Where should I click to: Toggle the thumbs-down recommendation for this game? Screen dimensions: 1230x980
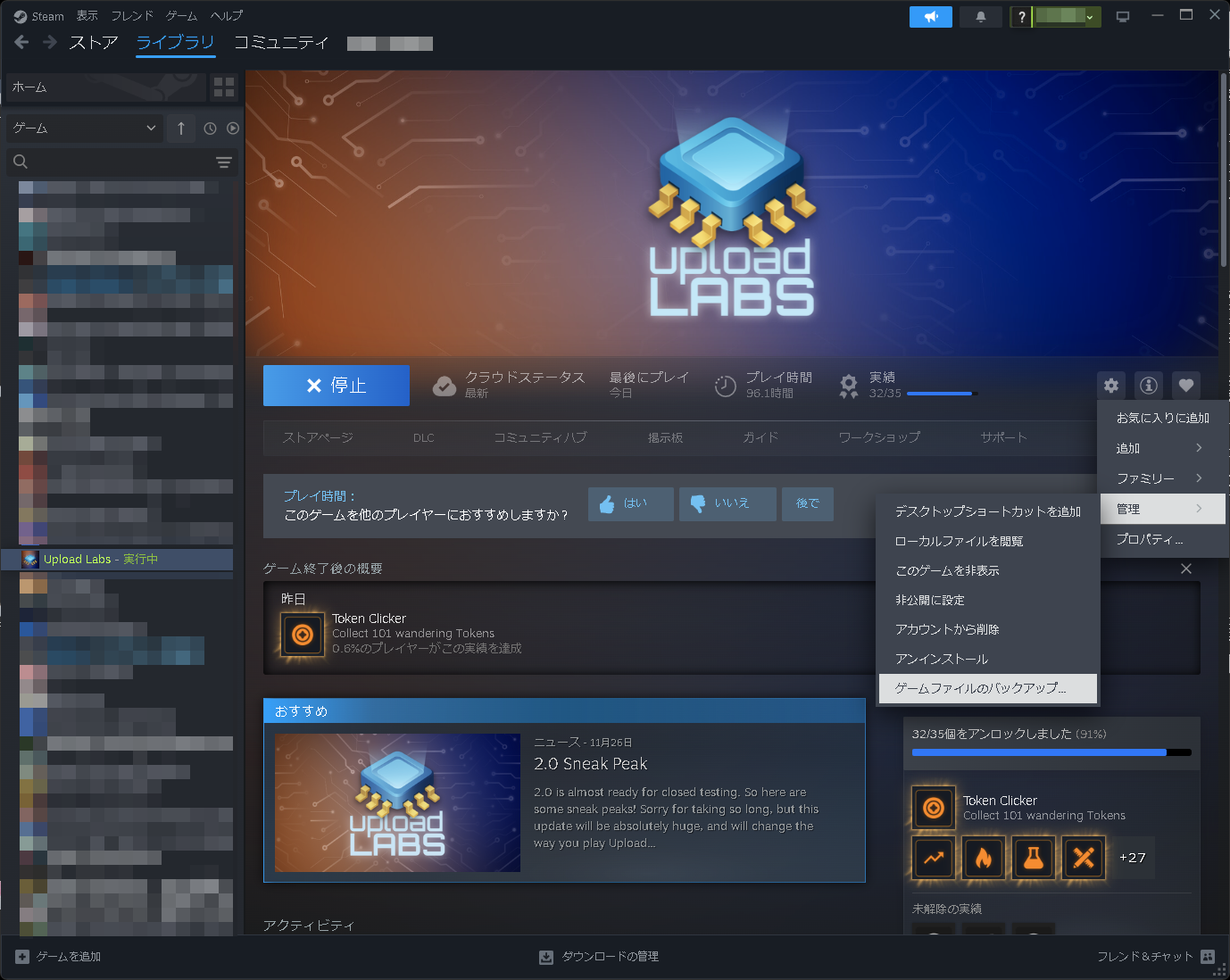(x=727, y=503)
